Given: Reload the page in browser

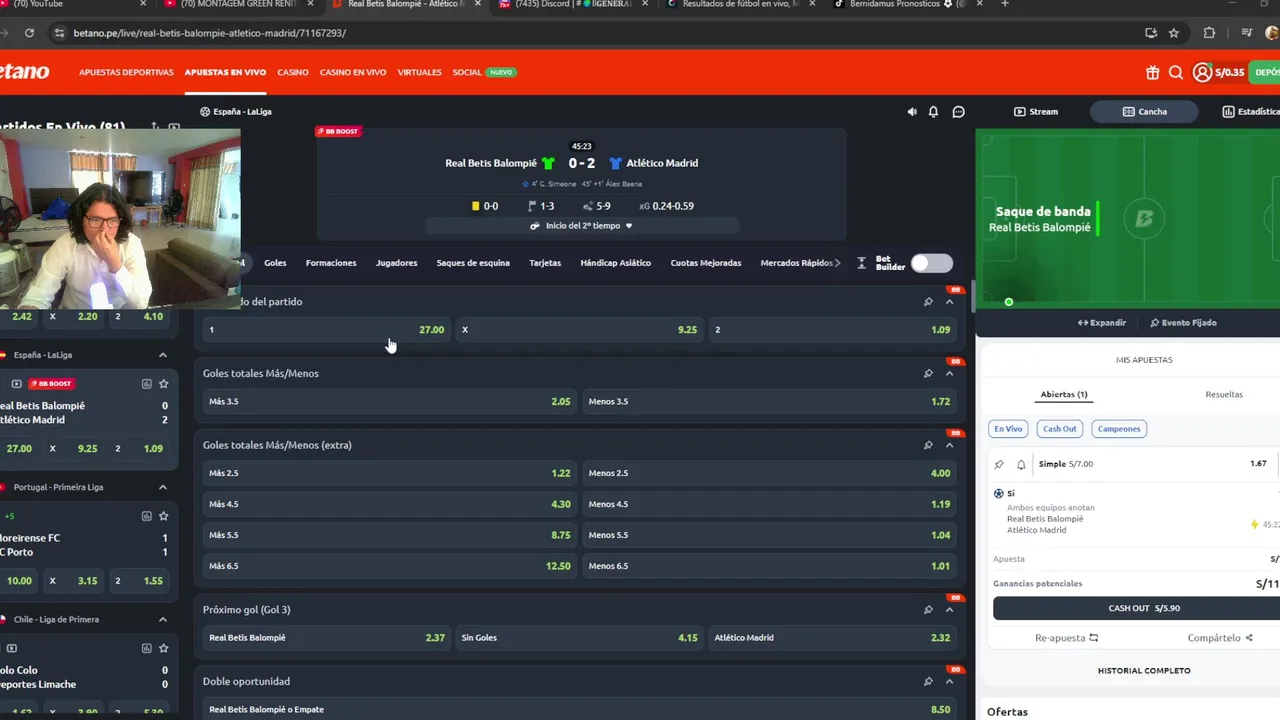Looking at the screenshot, I should (29, 33).
